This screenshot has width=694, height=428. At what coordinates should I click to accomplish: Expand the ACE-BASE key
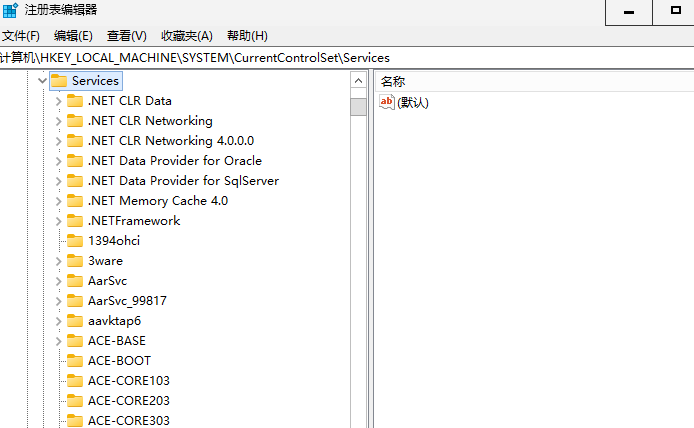[x=58, y=341]
